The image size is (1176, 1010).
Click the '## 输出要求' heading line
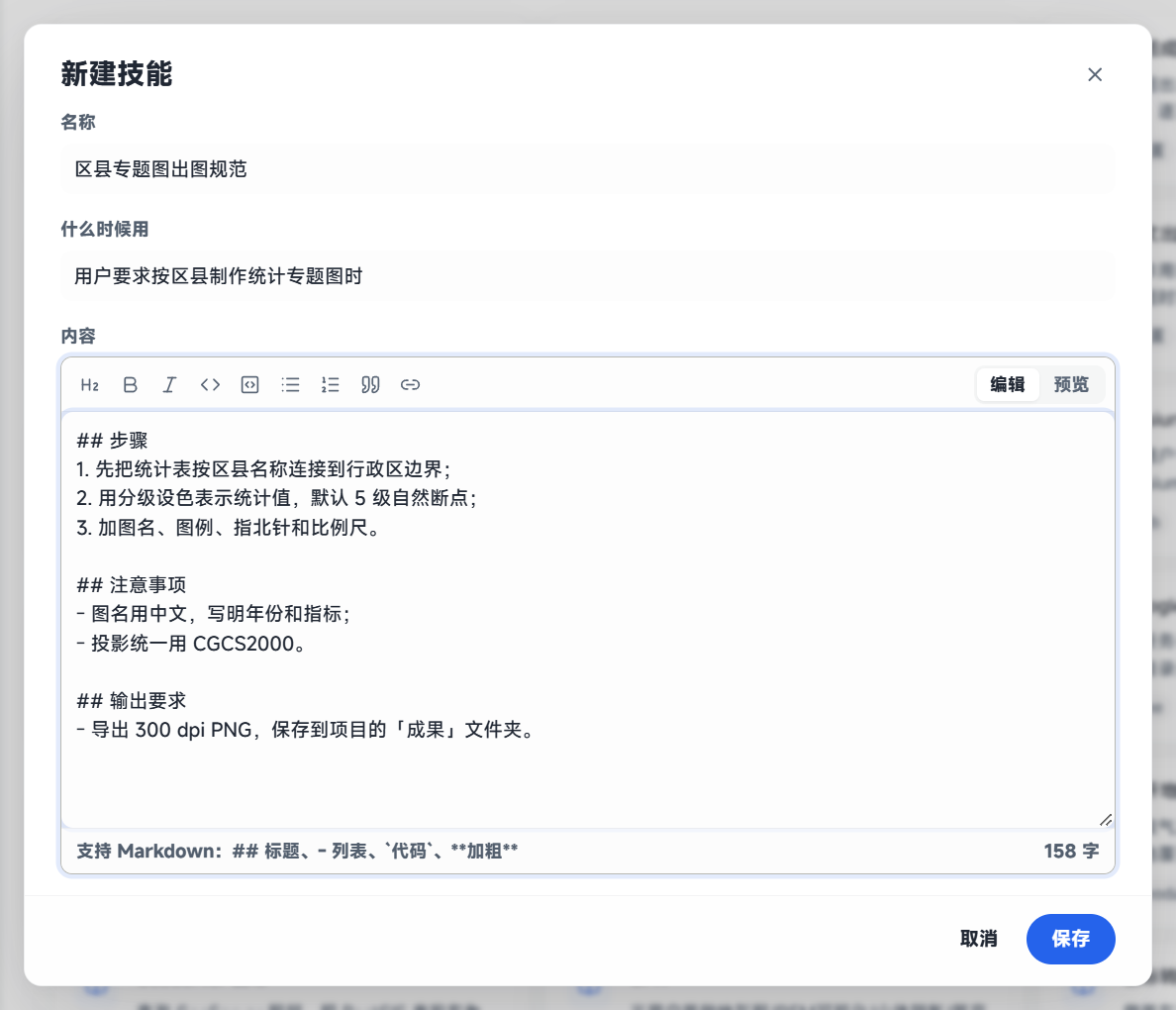(x=132, y=701)
